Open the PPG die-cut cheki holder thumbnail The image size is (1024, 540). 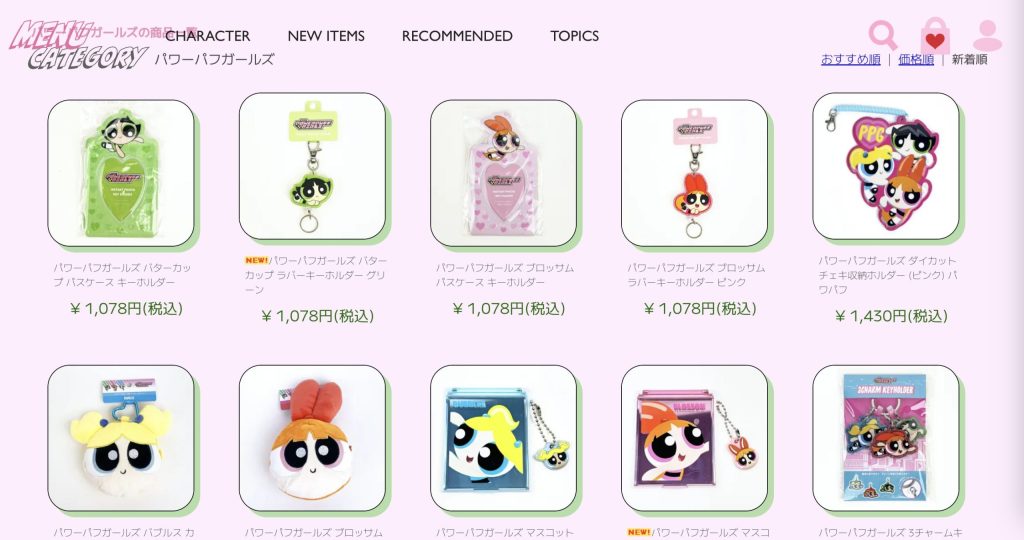[x=886, y=166]
